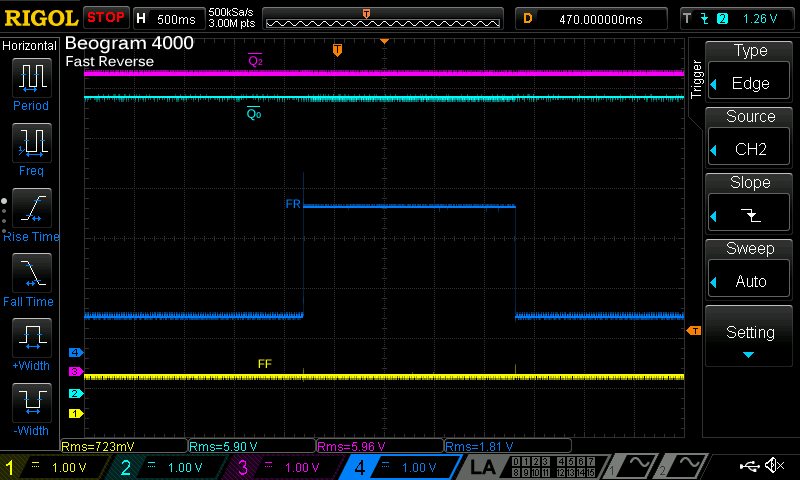Choose the Rise Time measurement icon
The width and height of the screenshot is (800, 480).
tap(31, 208)
